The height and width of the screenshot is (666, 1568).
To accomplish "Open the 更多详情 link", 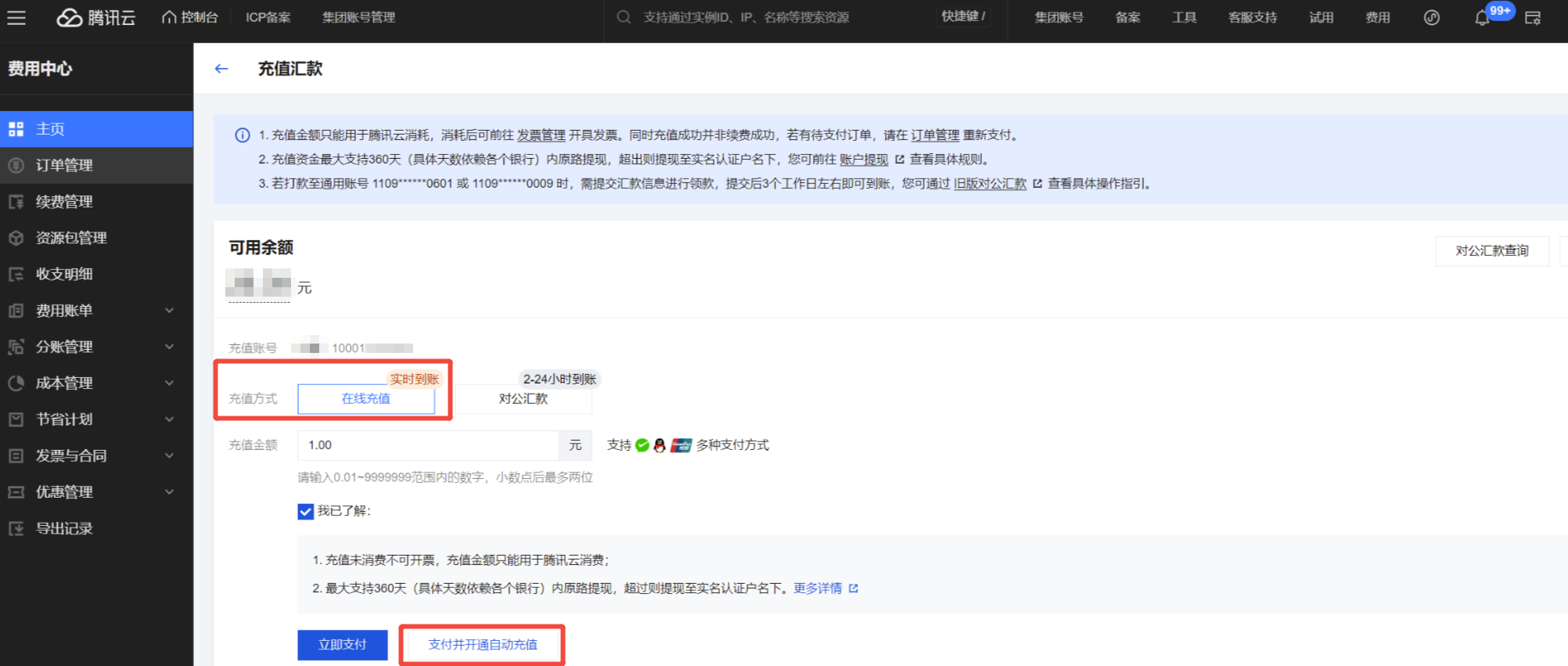I will pyautogui.click(x=818, y=588).
